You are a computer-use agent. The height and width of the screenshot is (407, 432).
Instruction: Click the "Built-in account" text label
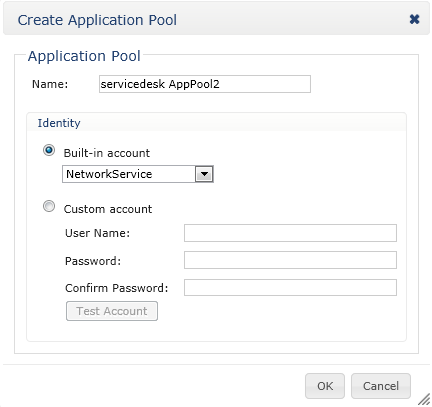click(107, 153)
